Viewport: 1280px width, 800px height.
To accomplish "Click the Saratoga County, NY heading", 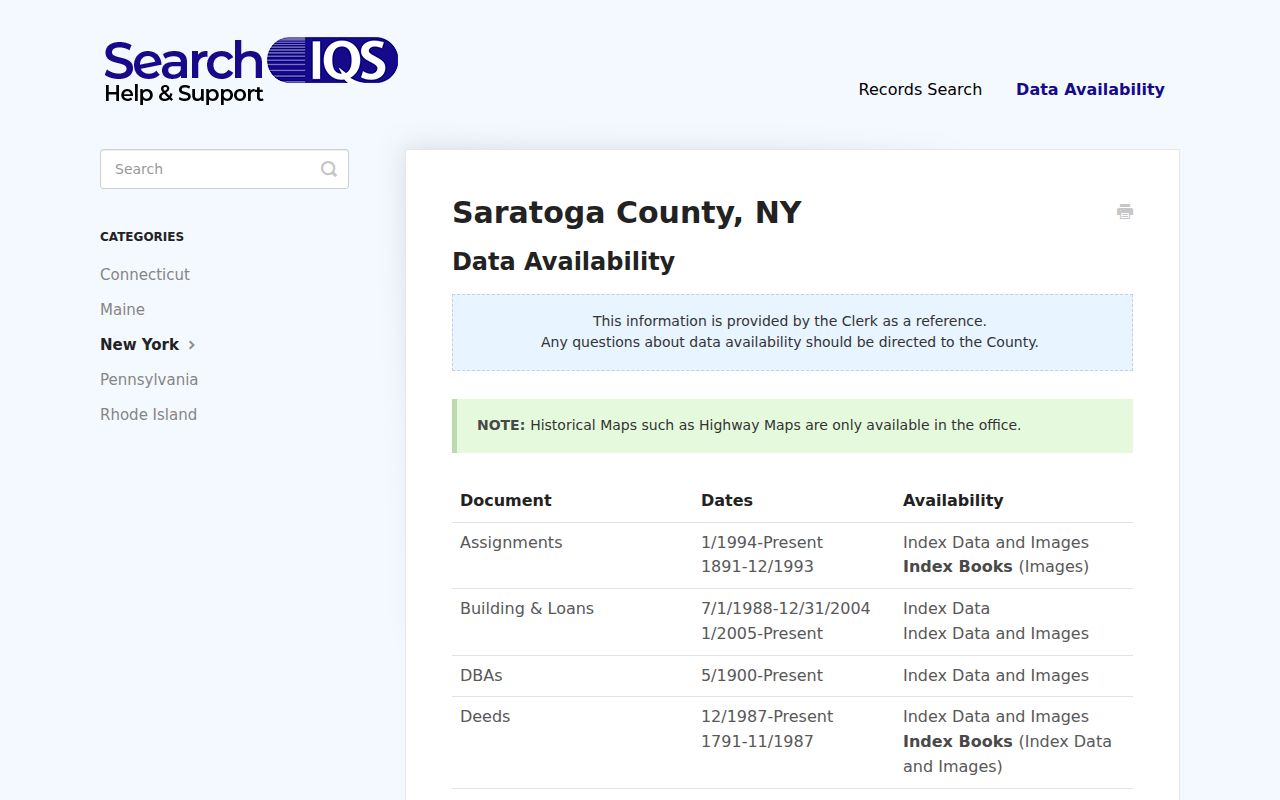I will pos(626,212).
